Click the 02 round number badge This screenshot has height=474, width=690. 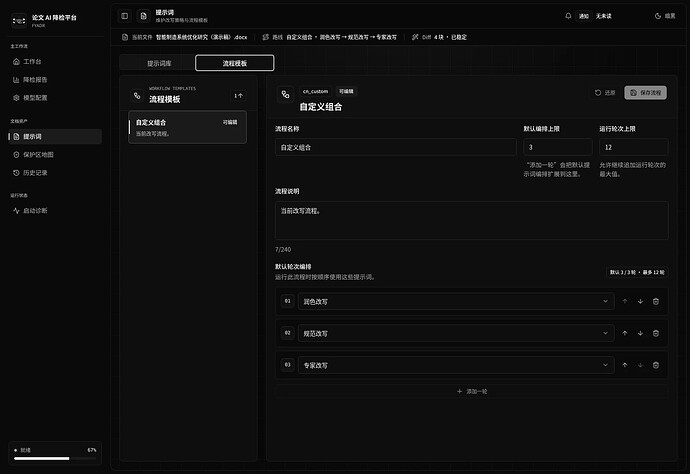pyautogui.click(x=287, y=333)
